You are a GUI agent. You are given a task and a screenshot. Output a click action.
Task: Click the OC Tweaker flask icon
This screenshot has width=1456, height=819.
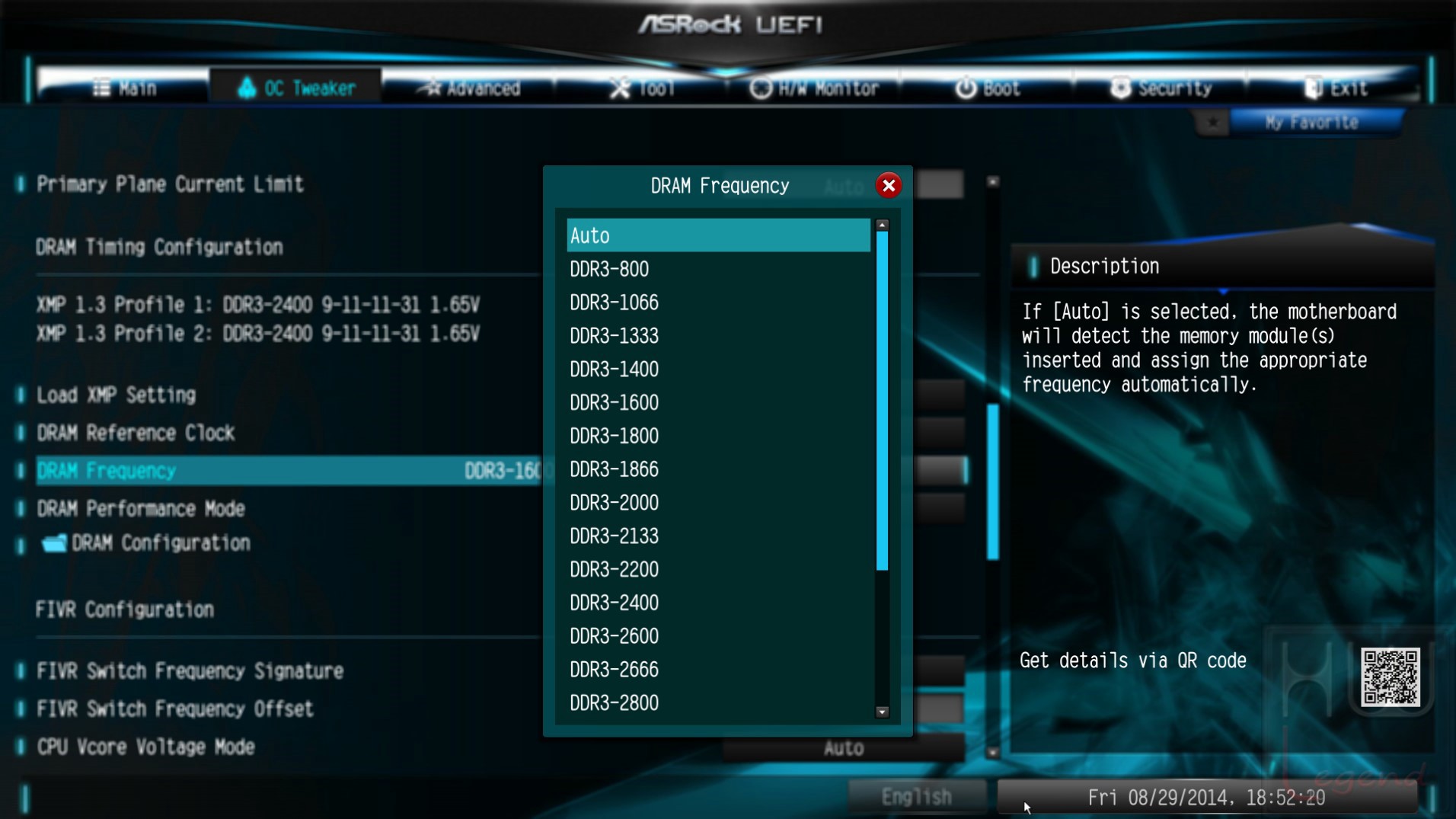click(x=247, y=88)
